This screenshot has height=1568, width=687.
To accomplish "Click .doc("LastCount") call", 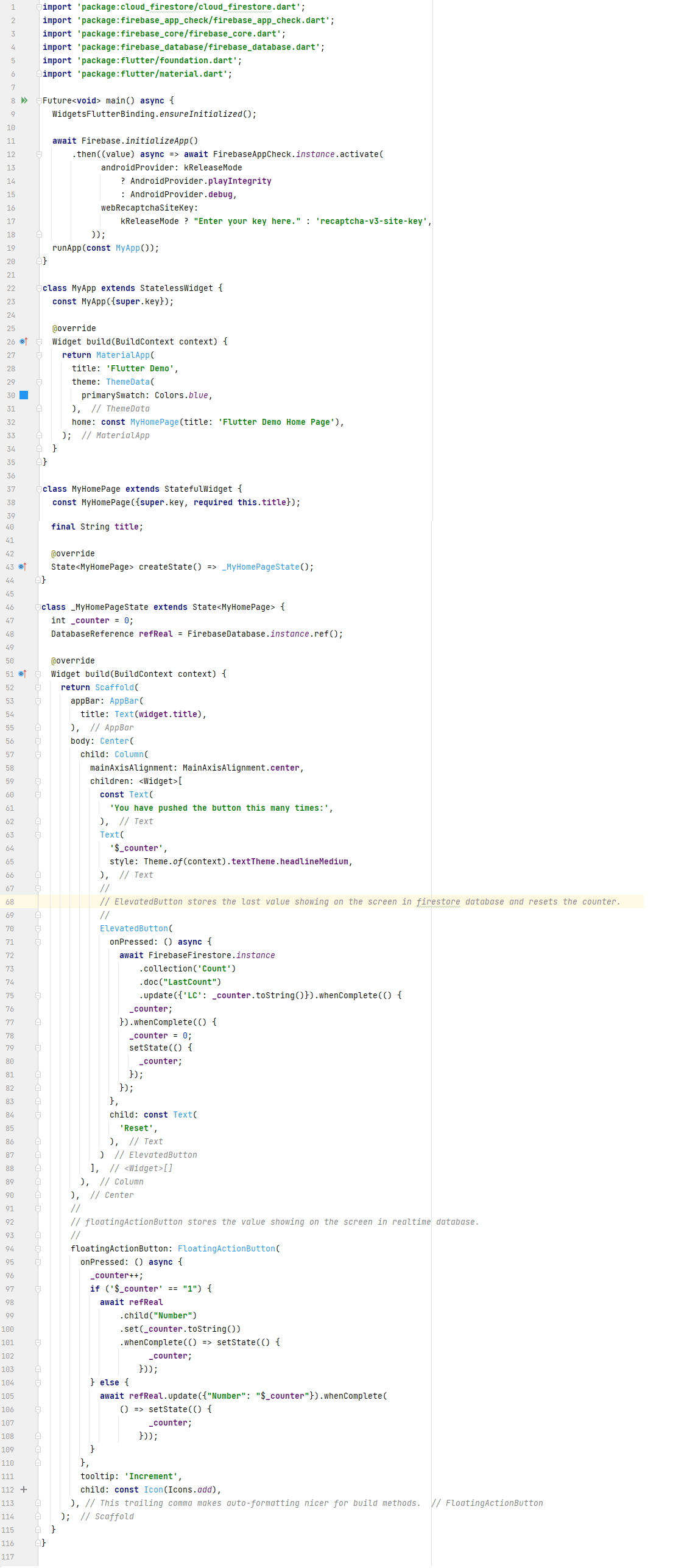I will click(x=180, y=982).
